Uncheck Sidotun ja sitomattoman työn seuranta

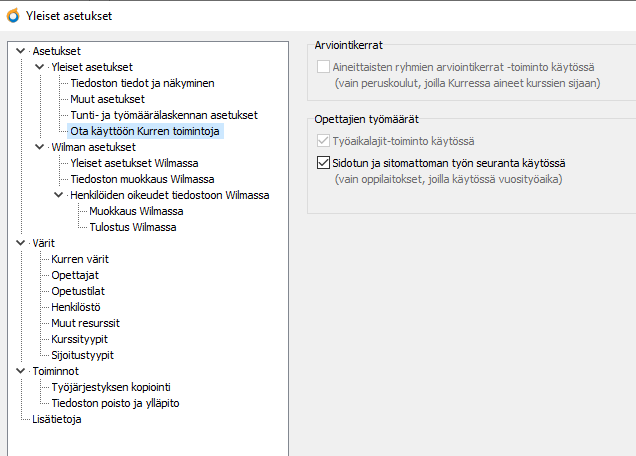(323, 163)
